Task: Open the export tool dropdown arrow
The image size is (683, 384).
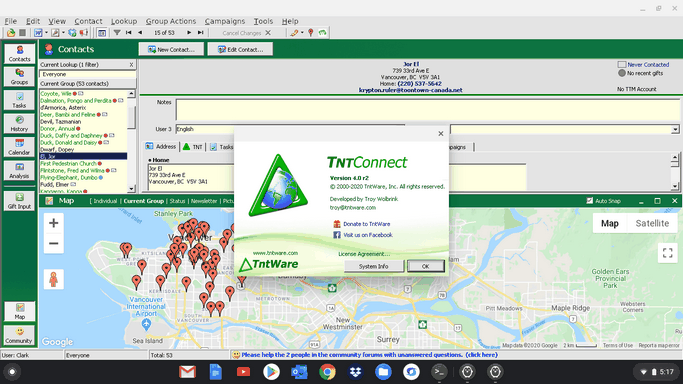Action: click(63, 33)
